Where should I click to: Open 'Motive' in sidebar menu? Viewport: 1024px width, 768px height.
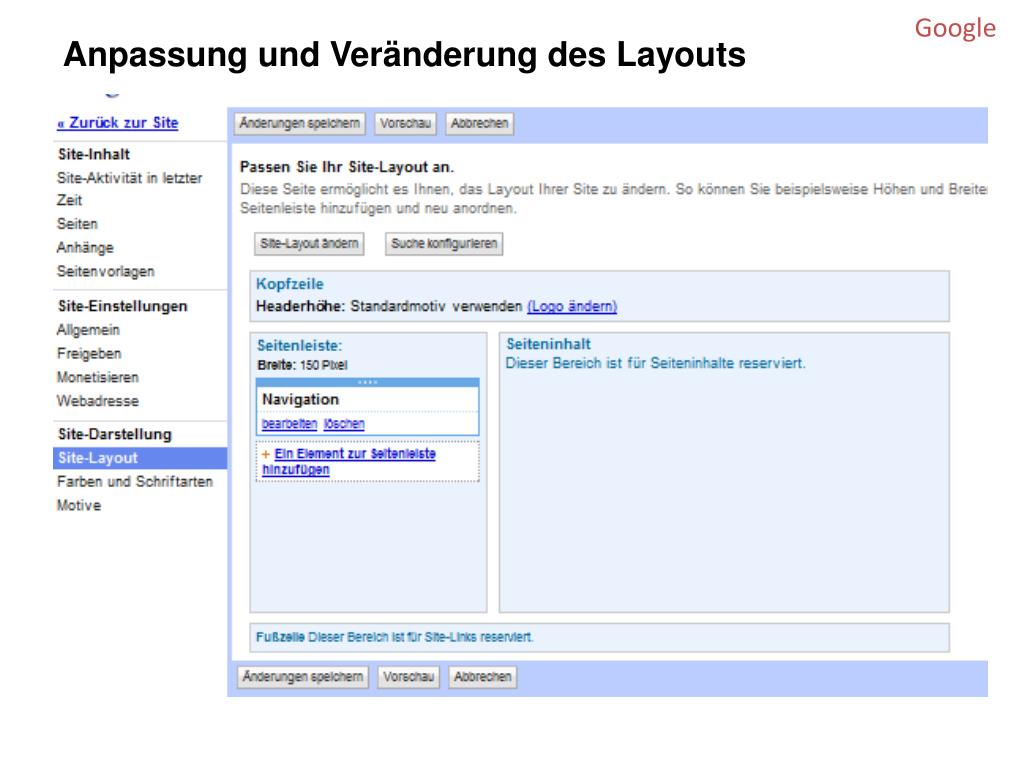(79, 505)
